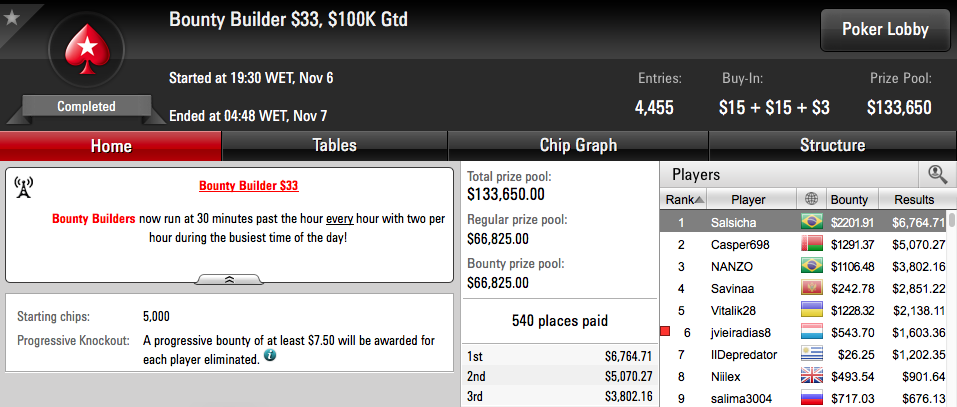Click the PokerStars red spade logo
957x407 pixels.
pos(86,49)
